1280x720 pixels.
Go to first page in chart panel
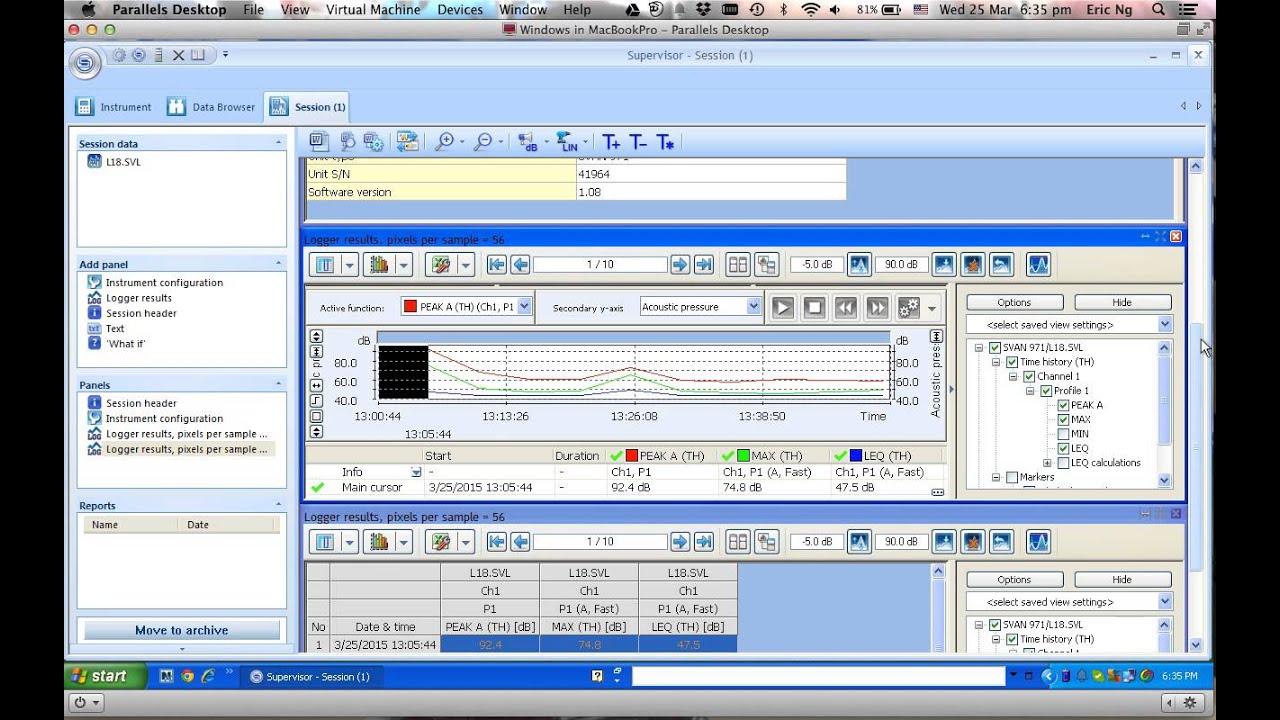[x=496, y=264]
